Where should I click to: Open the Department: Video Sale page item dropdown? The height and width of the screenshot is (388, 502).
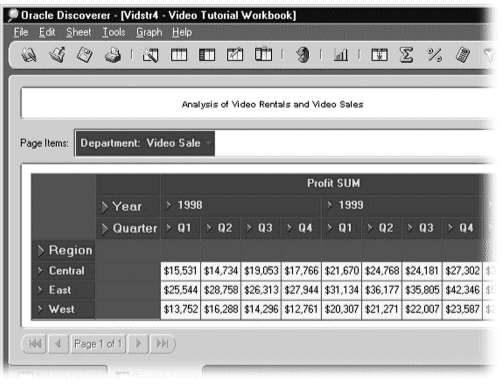click(209, 143)
